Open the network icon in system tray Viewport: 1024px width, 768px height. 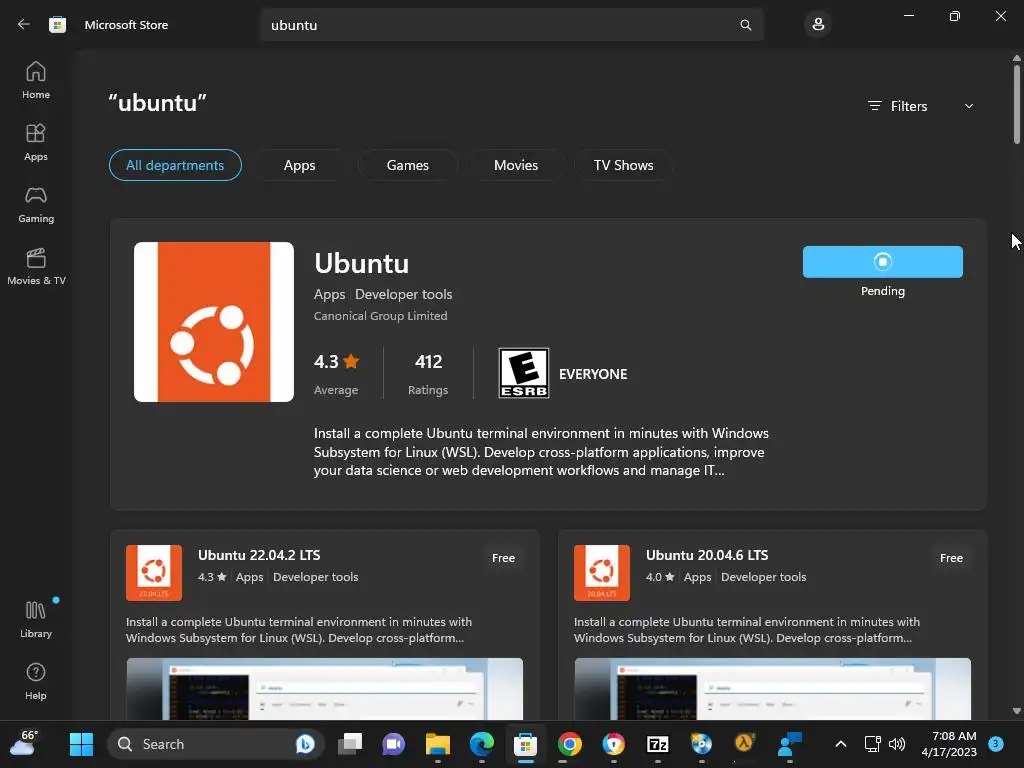(872, 744)
